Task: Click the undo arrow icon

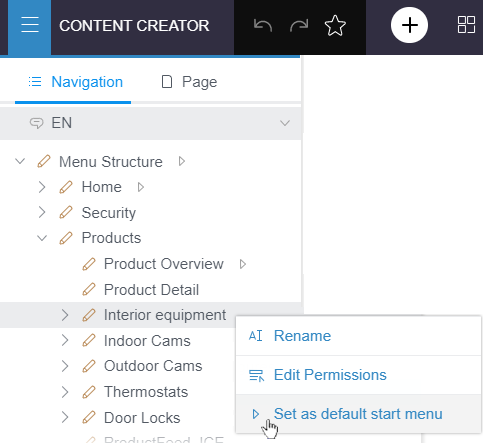Action: [263, 25]
